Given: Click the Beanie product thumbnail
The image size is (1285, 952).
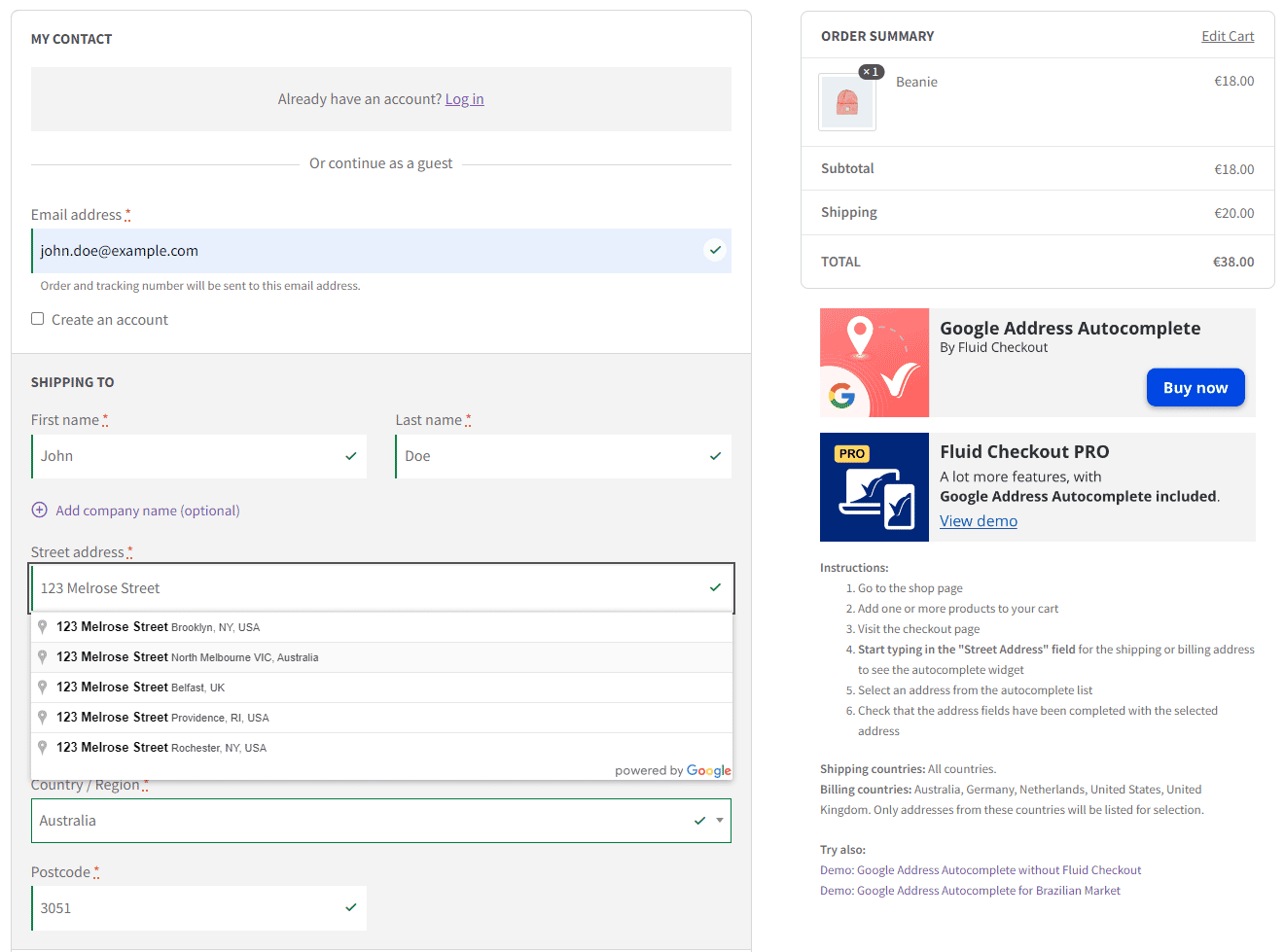Looking at the screenshot, I should [x=847, y=102].
